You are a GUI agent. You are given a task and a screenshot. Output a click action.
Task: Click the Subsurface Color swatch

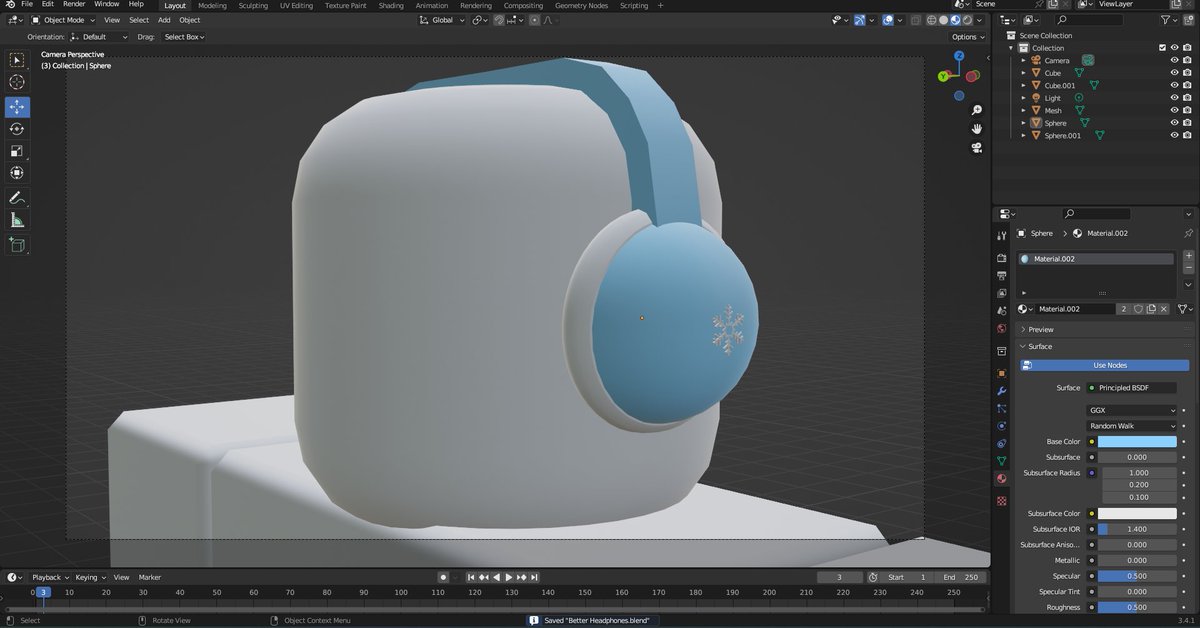(x=1139, y=513)
